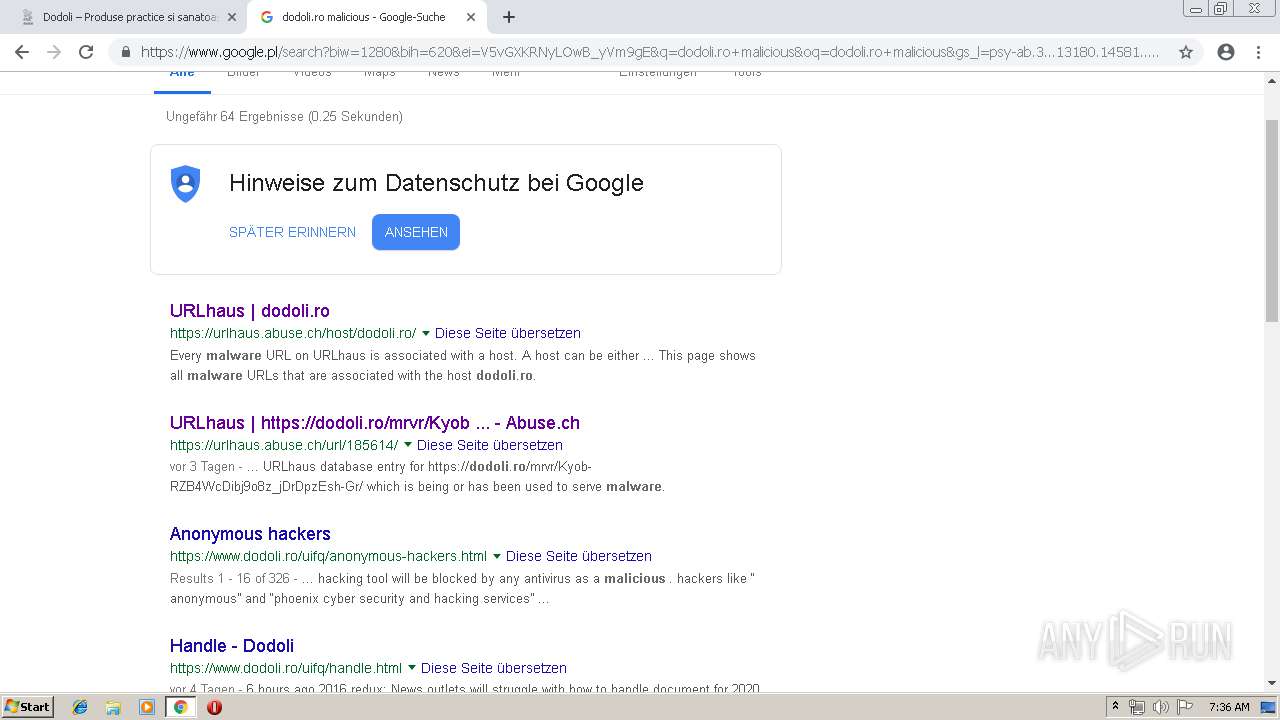The width and height of the screenshot is (1280, 720).
Task: View site security info via lock icon
Action: 126,52
